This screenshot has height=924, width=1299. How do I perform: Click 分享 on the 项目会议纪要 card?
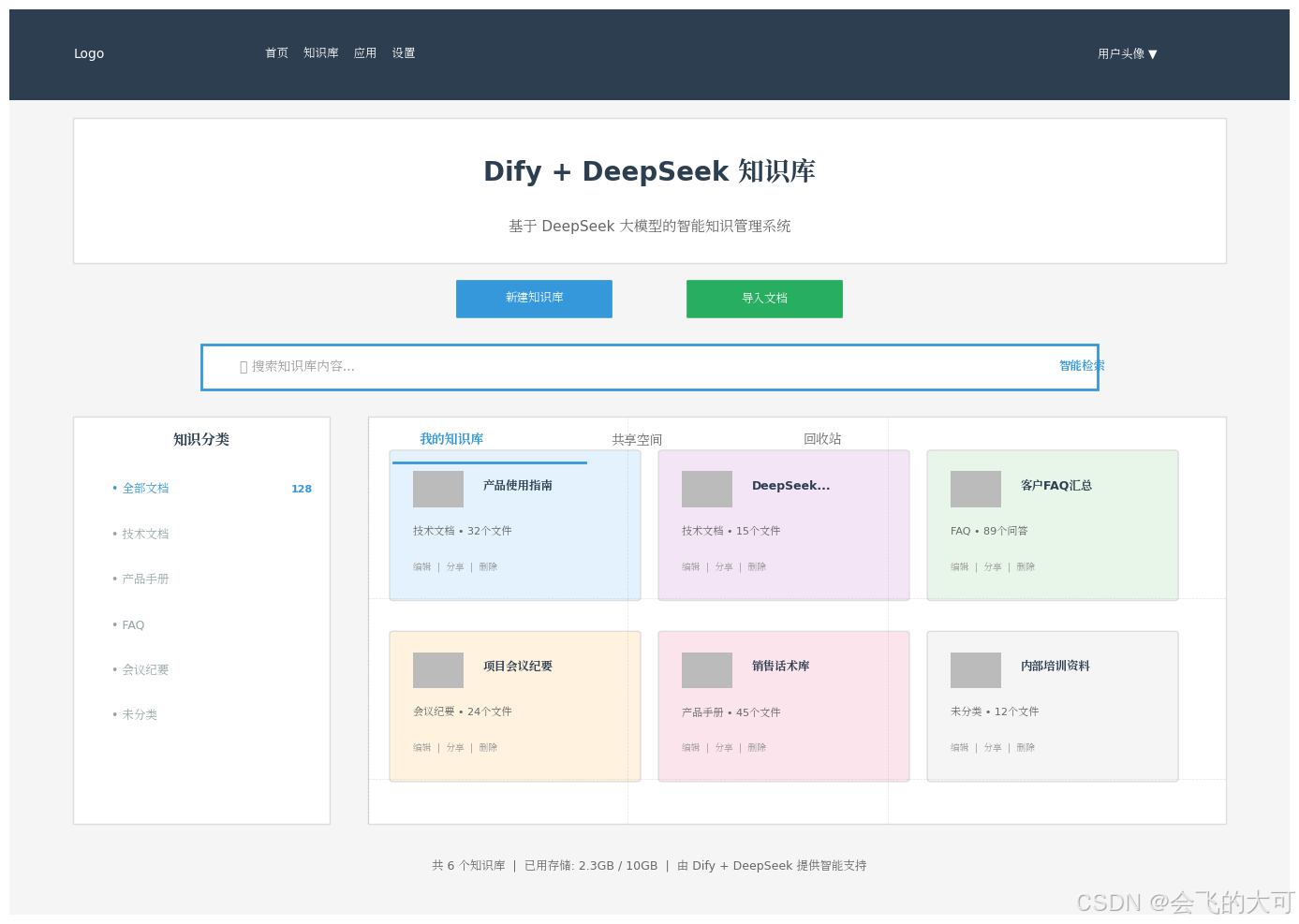[455, 748]
